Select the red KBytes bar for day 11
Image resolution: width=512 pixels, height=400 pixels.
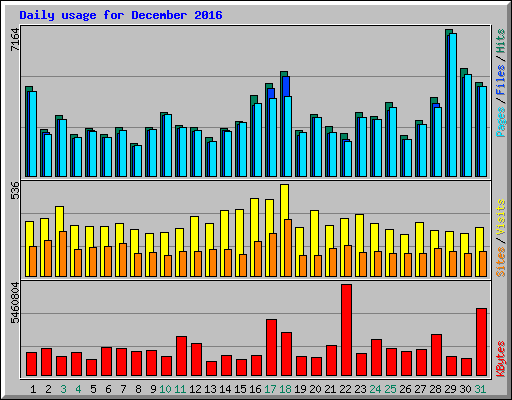(x=181, y=356)
